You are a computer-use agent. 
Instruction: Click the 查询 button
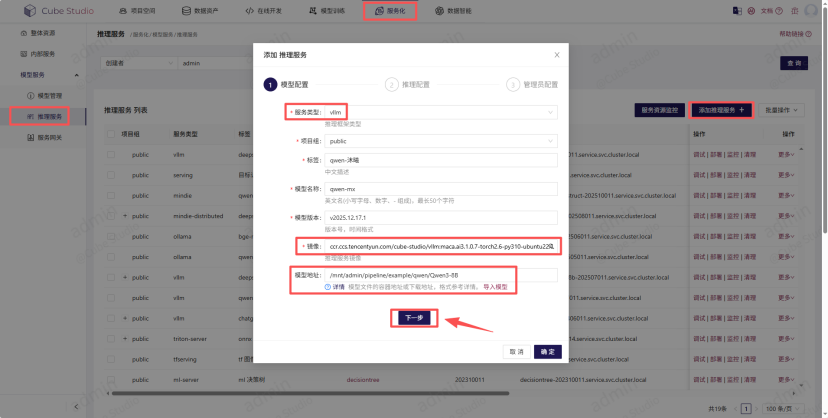point(794,63)
